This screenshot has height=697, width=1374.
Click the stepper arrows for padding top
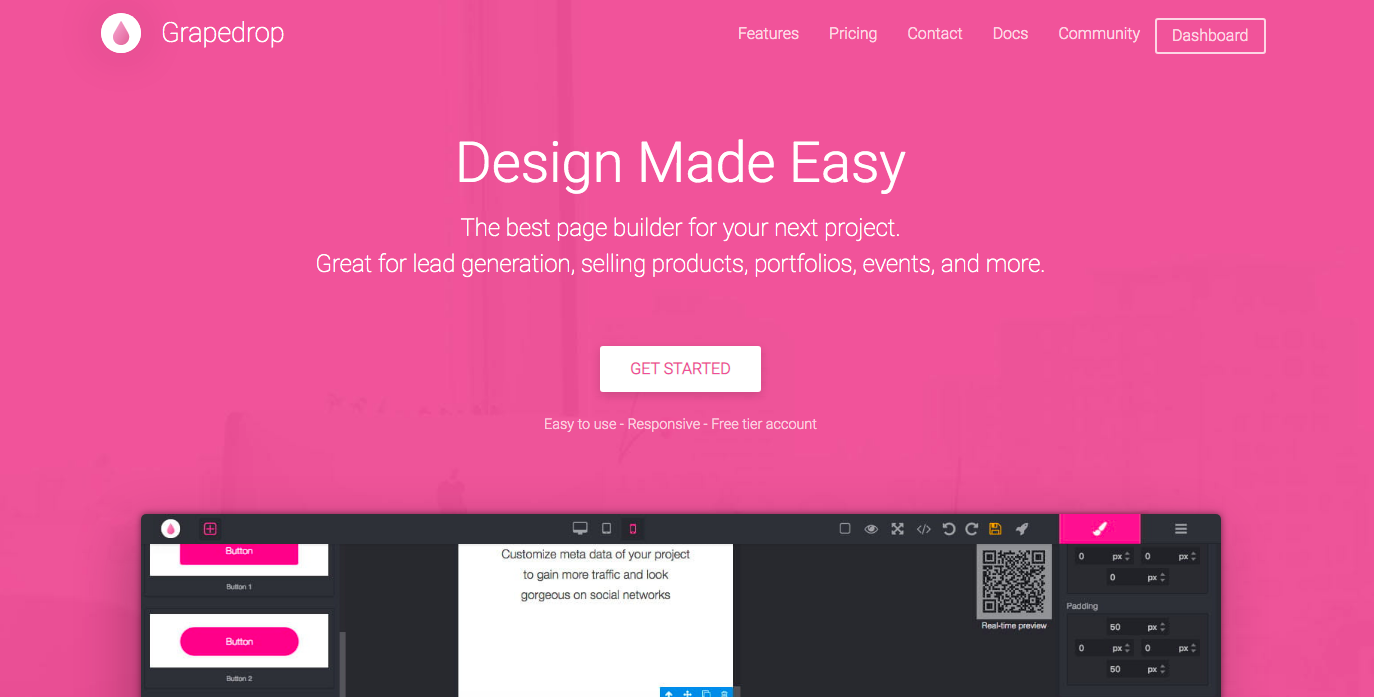(1162, 628)
